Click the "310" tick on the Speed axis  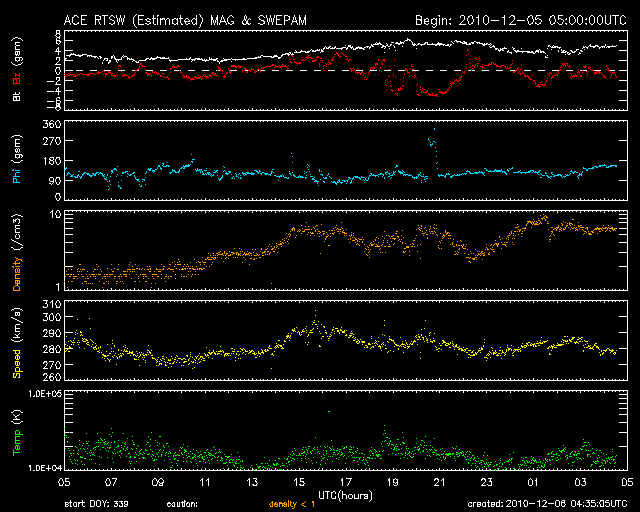click(x=52, y=304)
